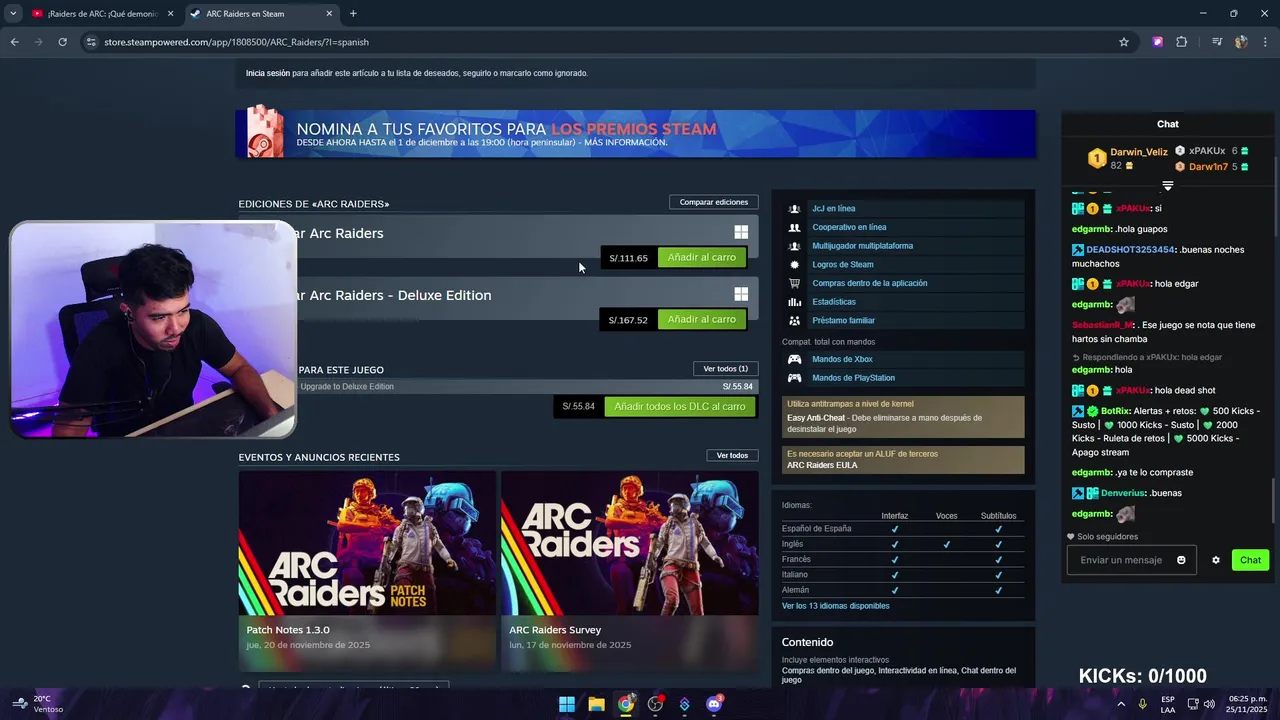Image resolution: width=1280 pixels, height=720 pixels.
Task: Click the Préstamo familiar people icon
Action: pyautogui.click(x=794, y=321)
